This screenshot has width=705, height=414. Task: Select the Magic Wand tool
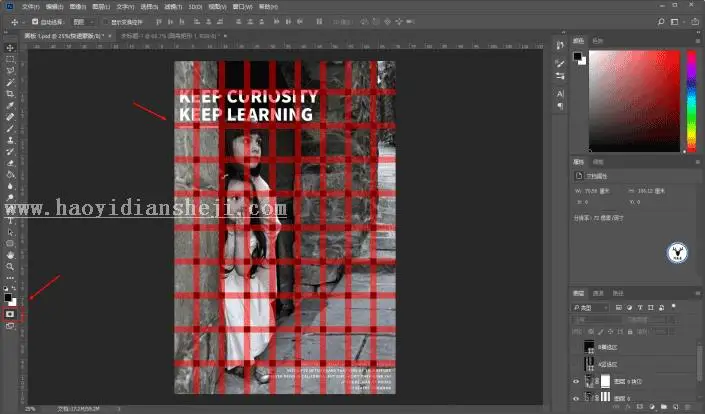coord(10,82)
